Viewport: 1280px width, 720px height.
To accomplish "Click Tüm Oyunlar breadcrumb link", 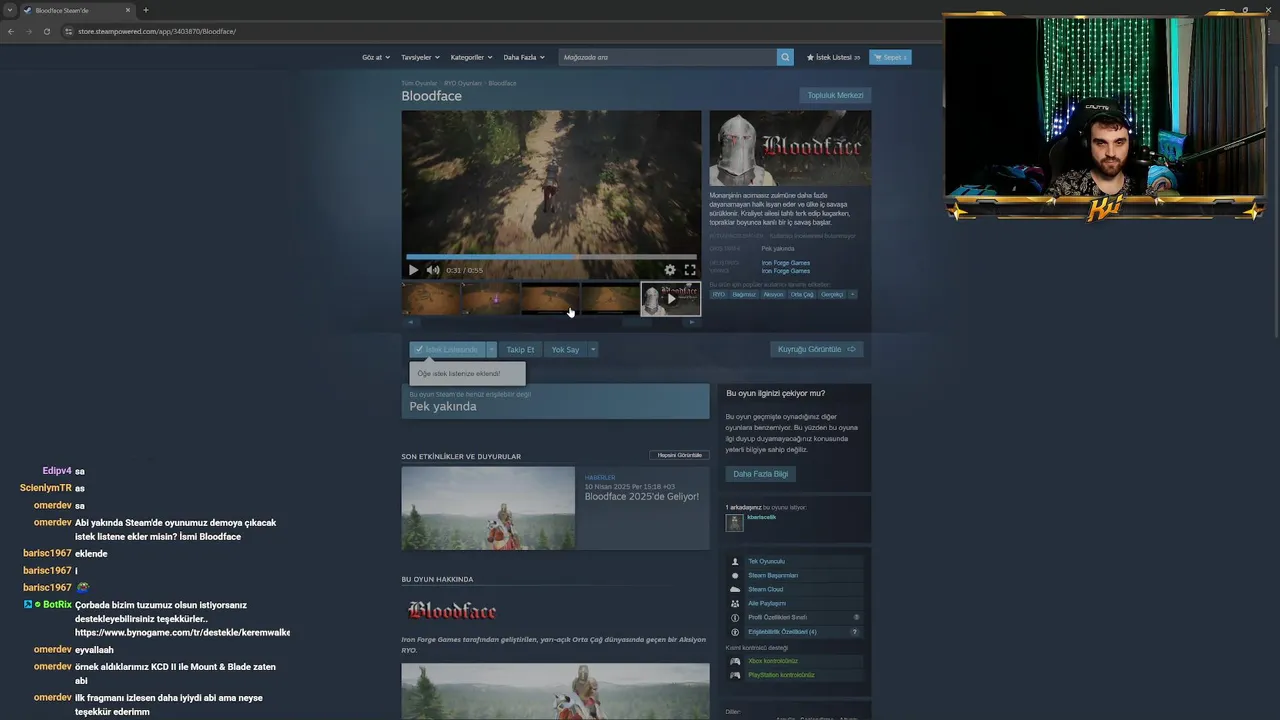I will pyautogui.click(x=419, y=83).
